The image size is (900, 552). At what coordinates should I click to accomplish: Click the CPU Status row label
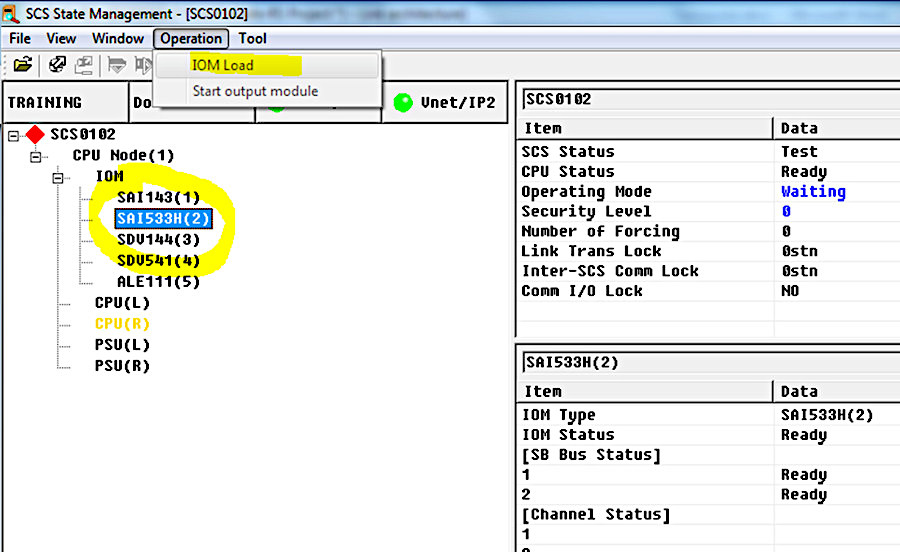pyautogui.click(x=568, y=172)
